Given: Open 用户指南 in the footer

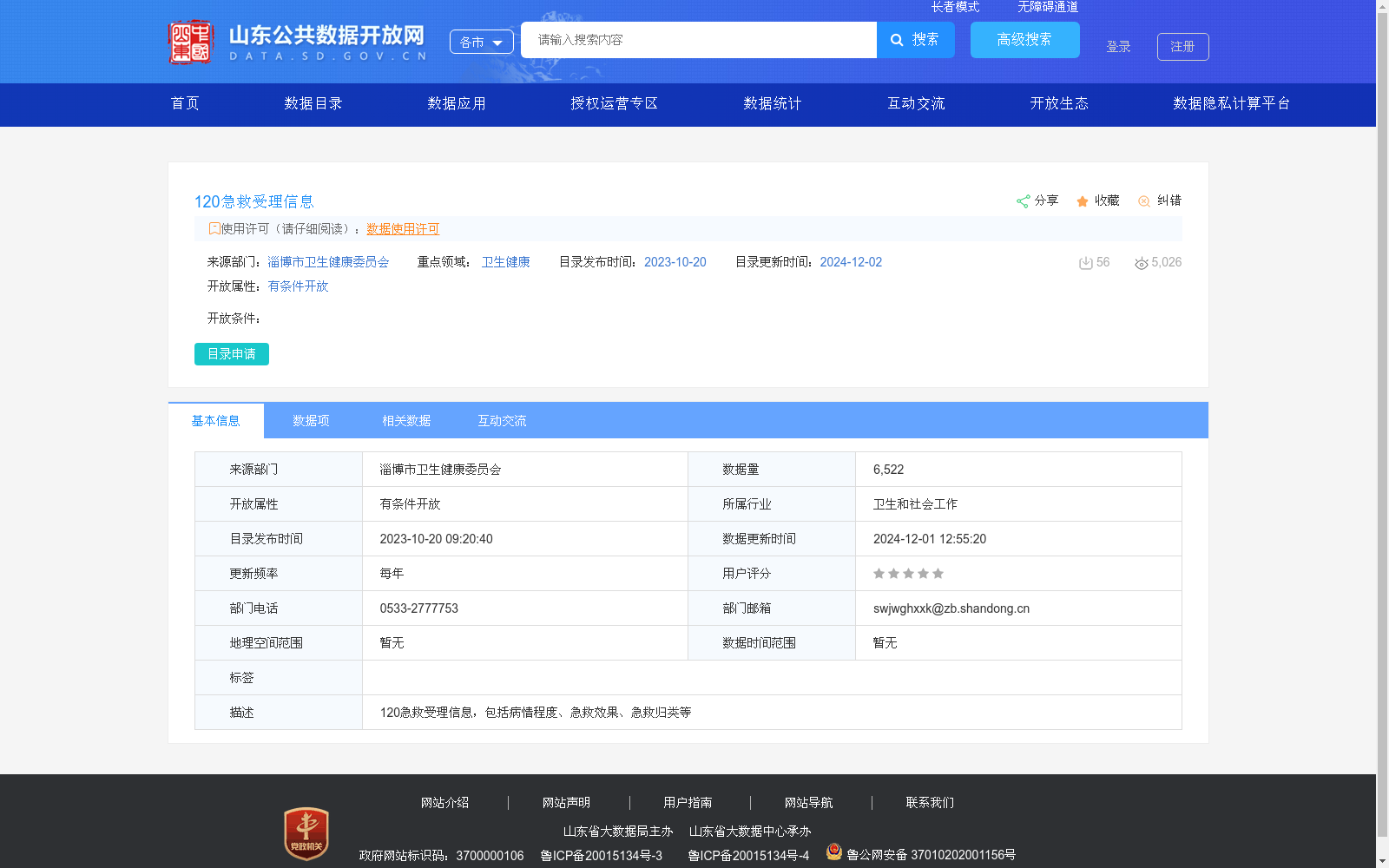Looking at the screenshot, I should (688, 803).
